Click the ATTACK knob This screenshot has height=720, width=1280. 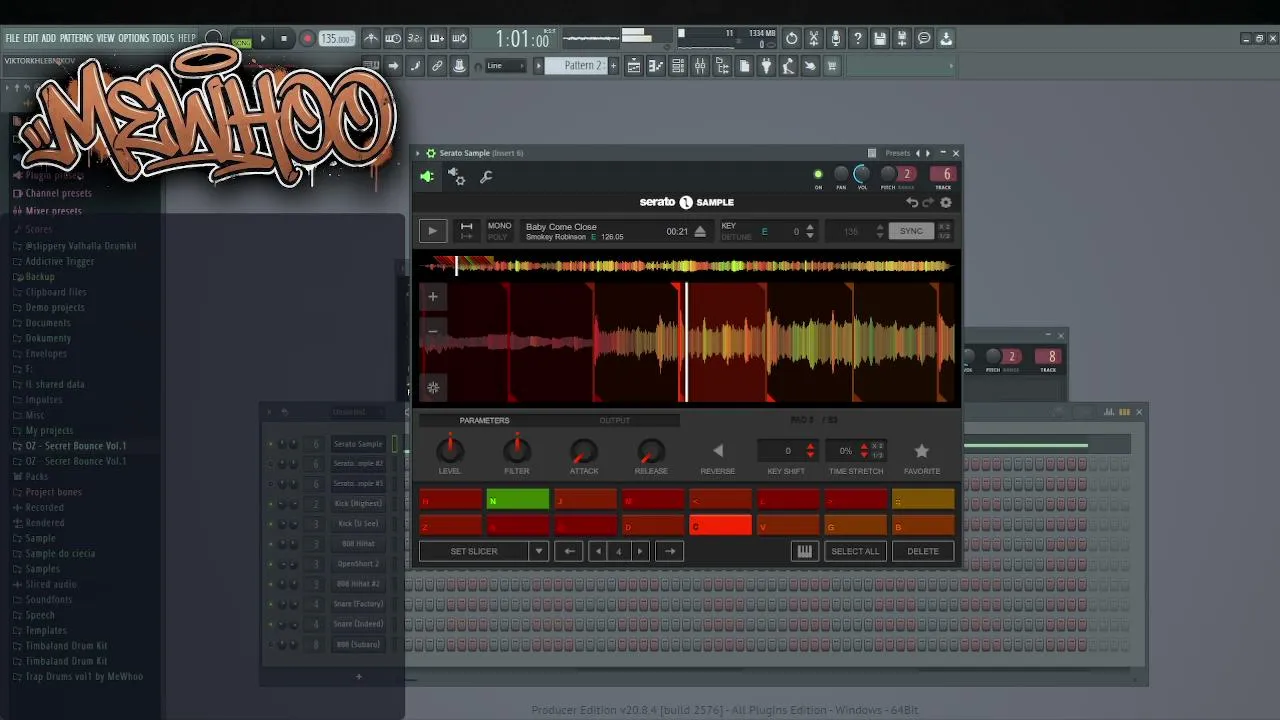click(x=584, y=451)
